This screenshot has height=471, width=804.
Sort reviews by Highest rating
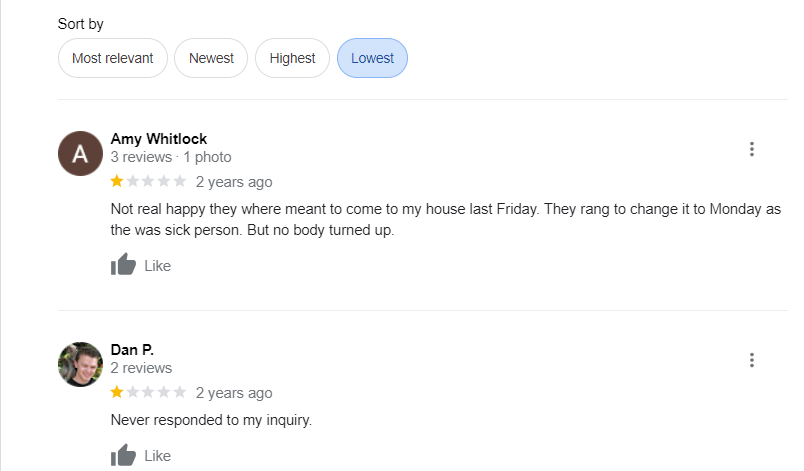[292, 58]
